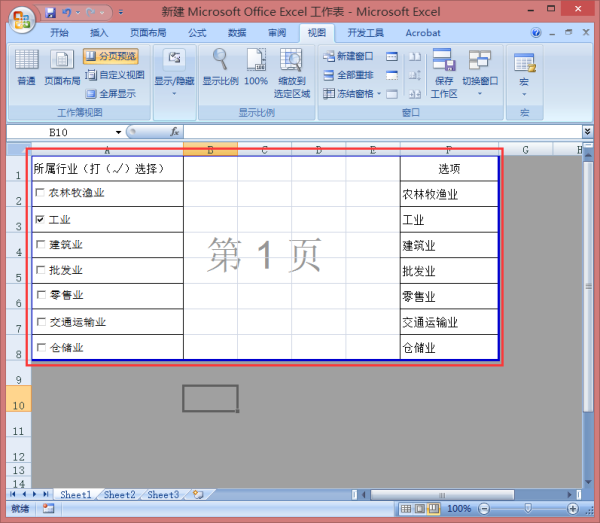This screenshot has height=523, width=600.
Task: Open a New Window (新建窗口)
Action: pyautogui.click(x=348, y=56)
